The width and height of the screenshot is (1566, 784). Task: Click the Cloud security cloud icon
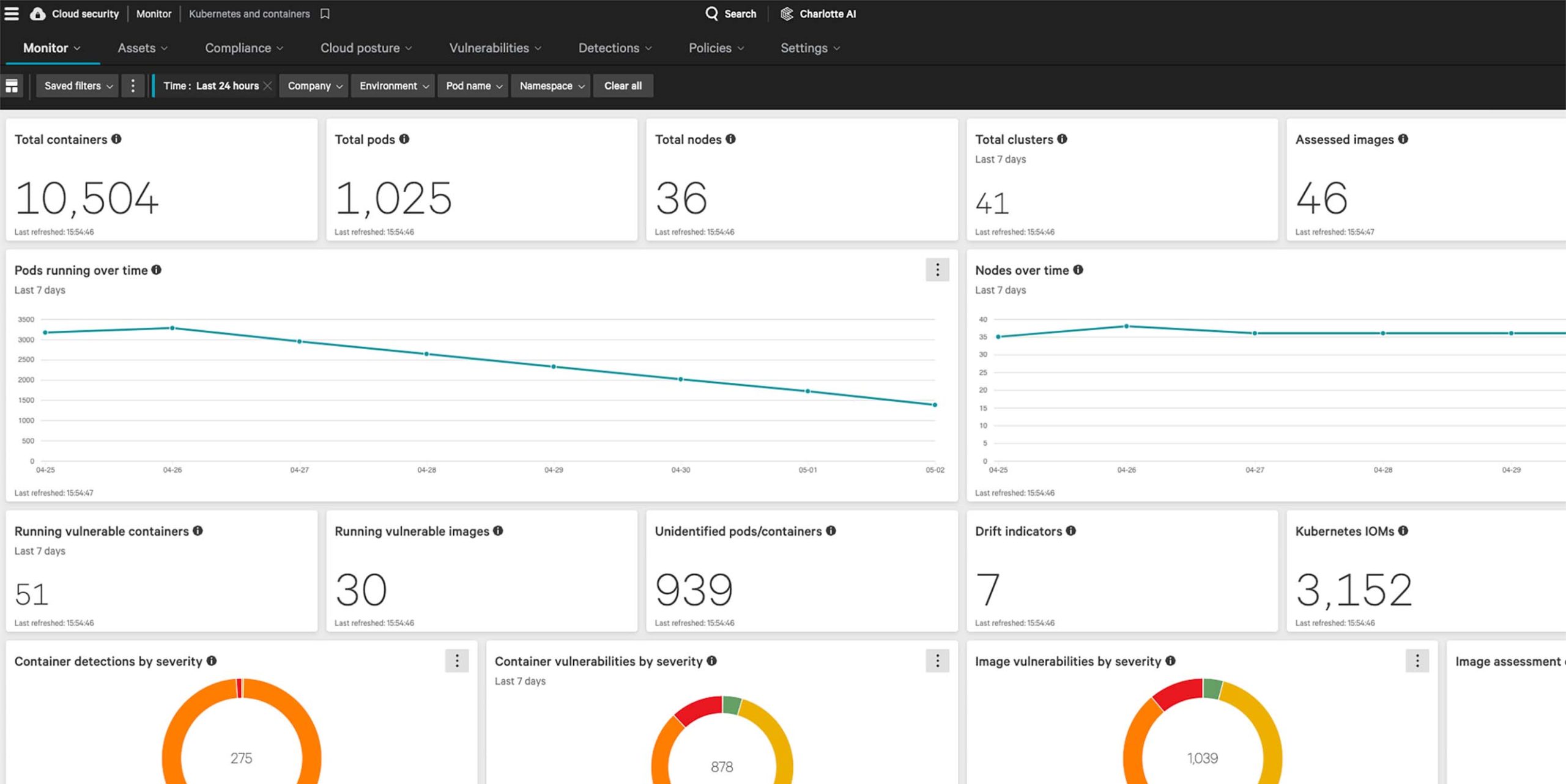38,13
